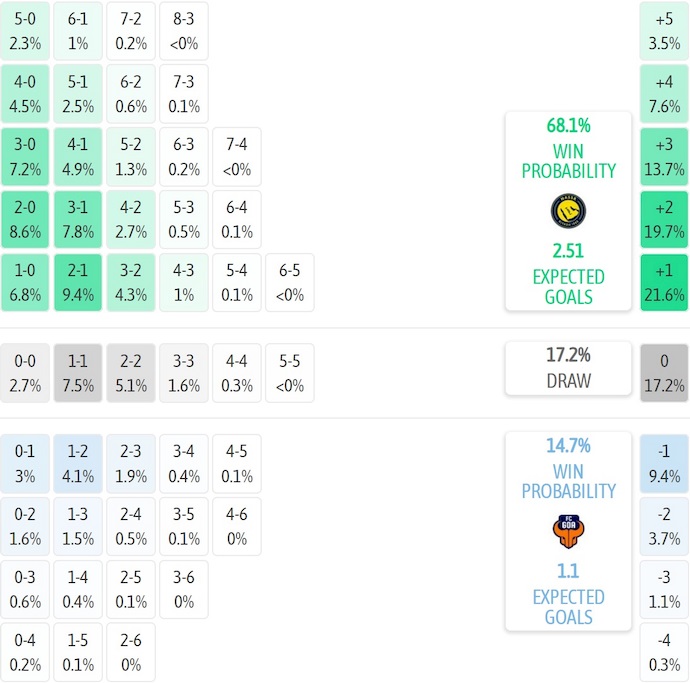
Task: Click the 1.1 expected goals value
Action: coord(568,571)
